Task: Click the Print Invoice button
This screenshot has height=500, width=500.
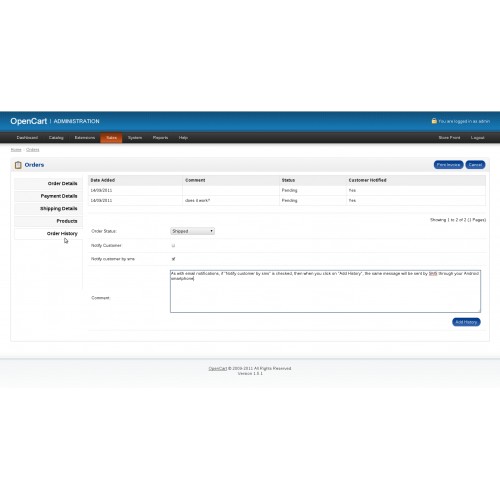Action: [448, 165]
